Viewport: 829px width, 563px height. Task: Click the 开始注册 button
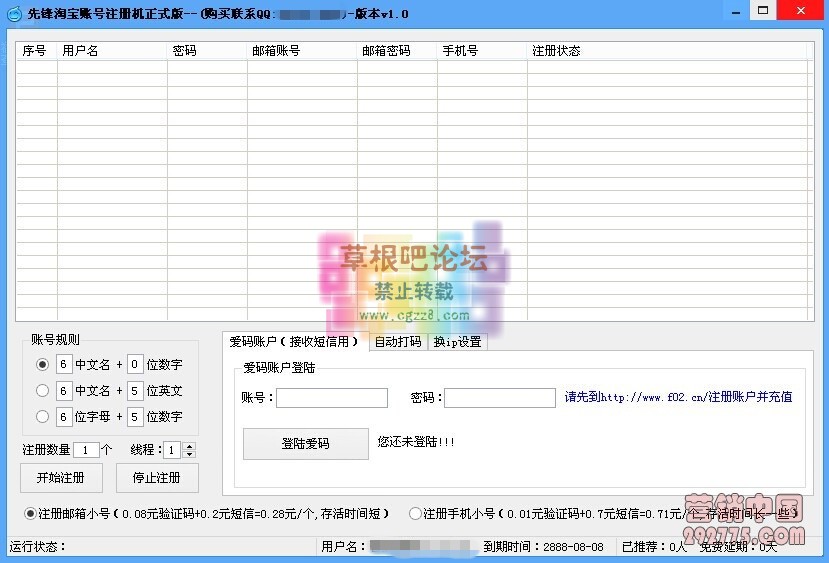pos(61,478)
